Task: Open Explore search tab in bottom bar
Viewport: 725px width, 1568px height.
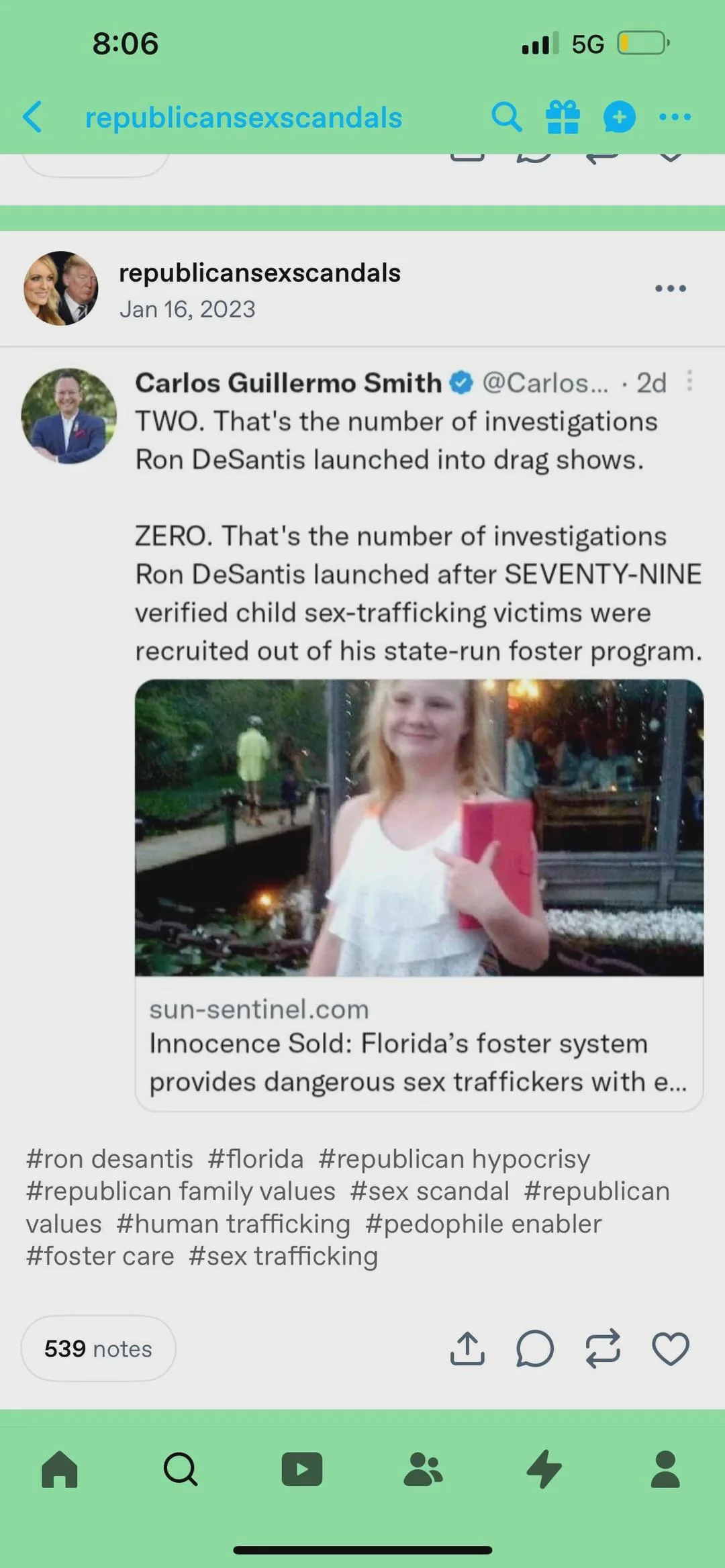Action: tap(181, 1469)
